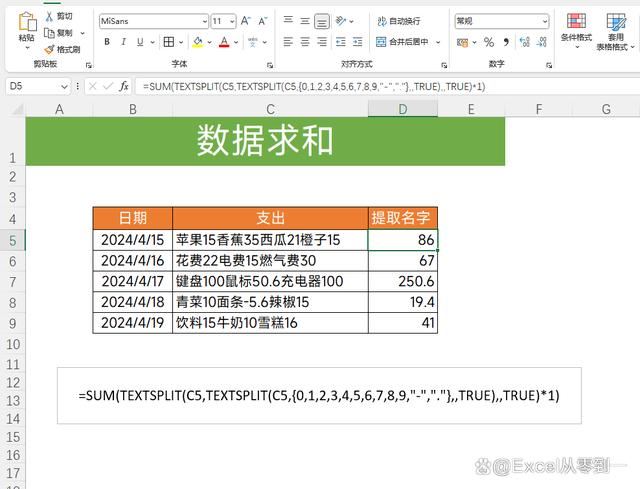The height and width of the screenshot is (489, 640).
Task: Select column C header
Action: (x=270, y=109)
